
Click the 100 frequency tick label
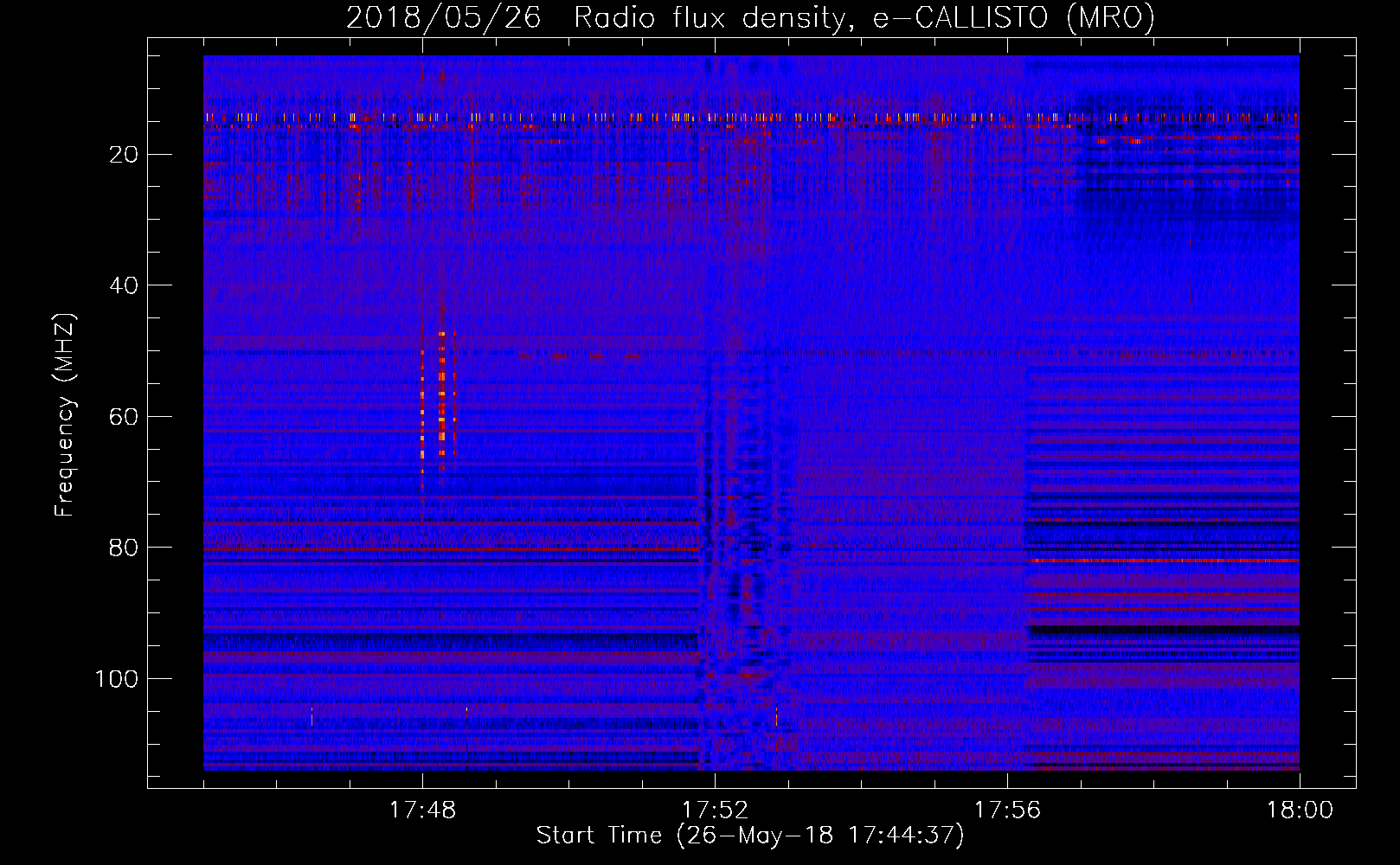pos(117,679)
